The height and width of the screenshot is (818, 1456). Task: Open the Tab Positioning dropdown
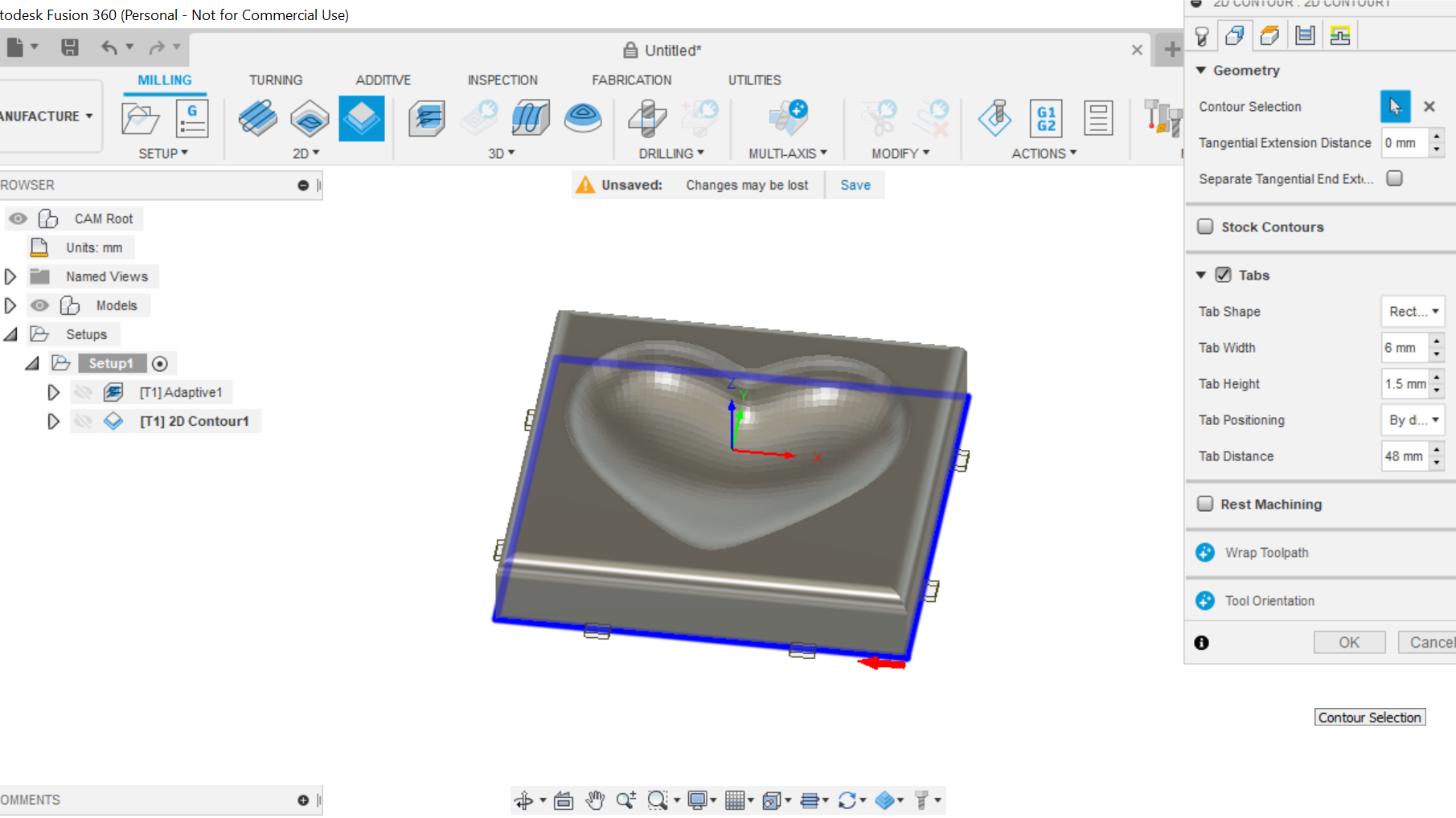(x=1412, y=419)
